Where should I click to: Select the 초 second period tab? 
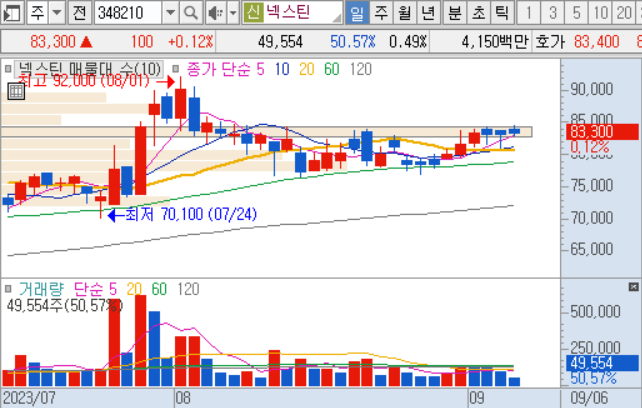point(479,13)
